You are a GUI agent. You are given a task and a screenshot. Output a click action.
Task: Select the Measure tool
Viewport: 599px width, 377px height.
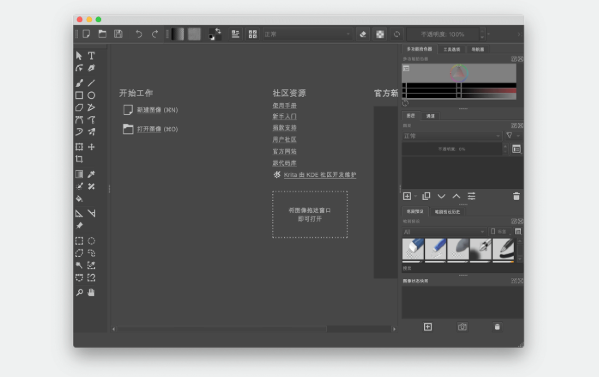[x=91, y=214]
